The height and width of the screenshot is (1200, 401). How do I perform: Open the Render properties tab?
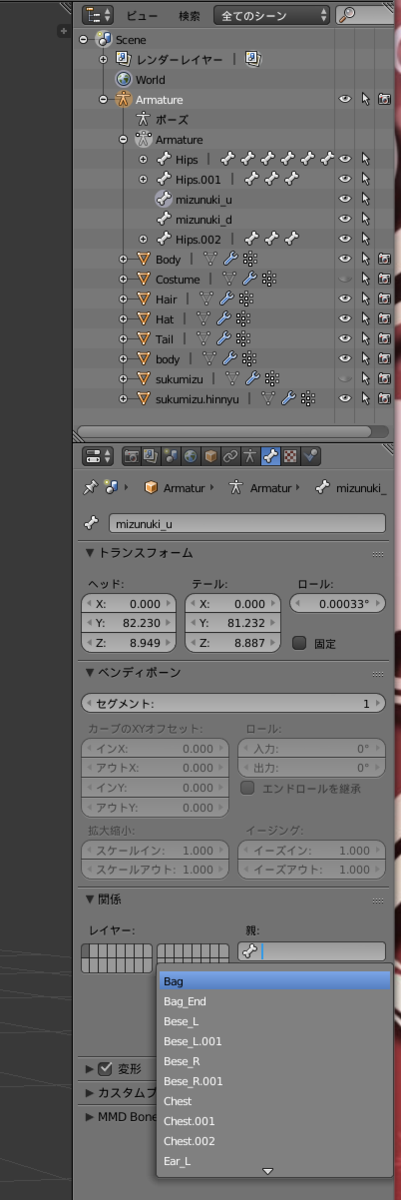[131, 456]
